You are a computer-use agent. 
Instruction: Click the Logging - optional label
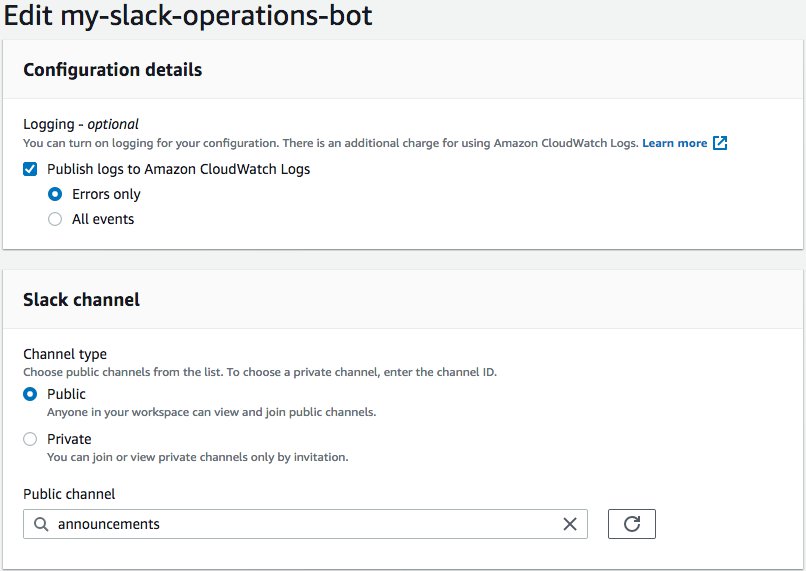(x=81, y=124)
